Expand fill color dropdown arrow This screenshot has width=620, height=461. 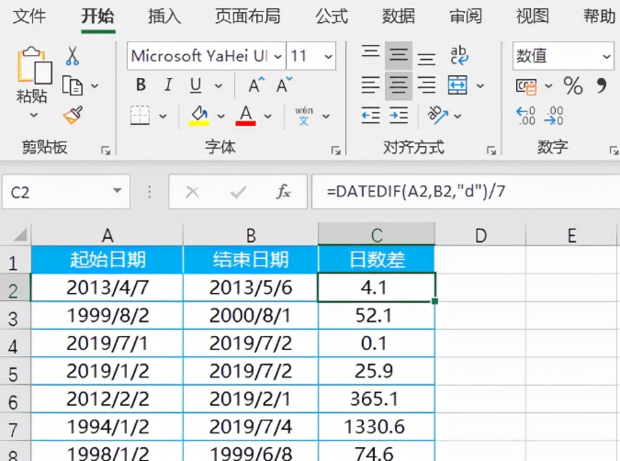[x=221, y=116]
